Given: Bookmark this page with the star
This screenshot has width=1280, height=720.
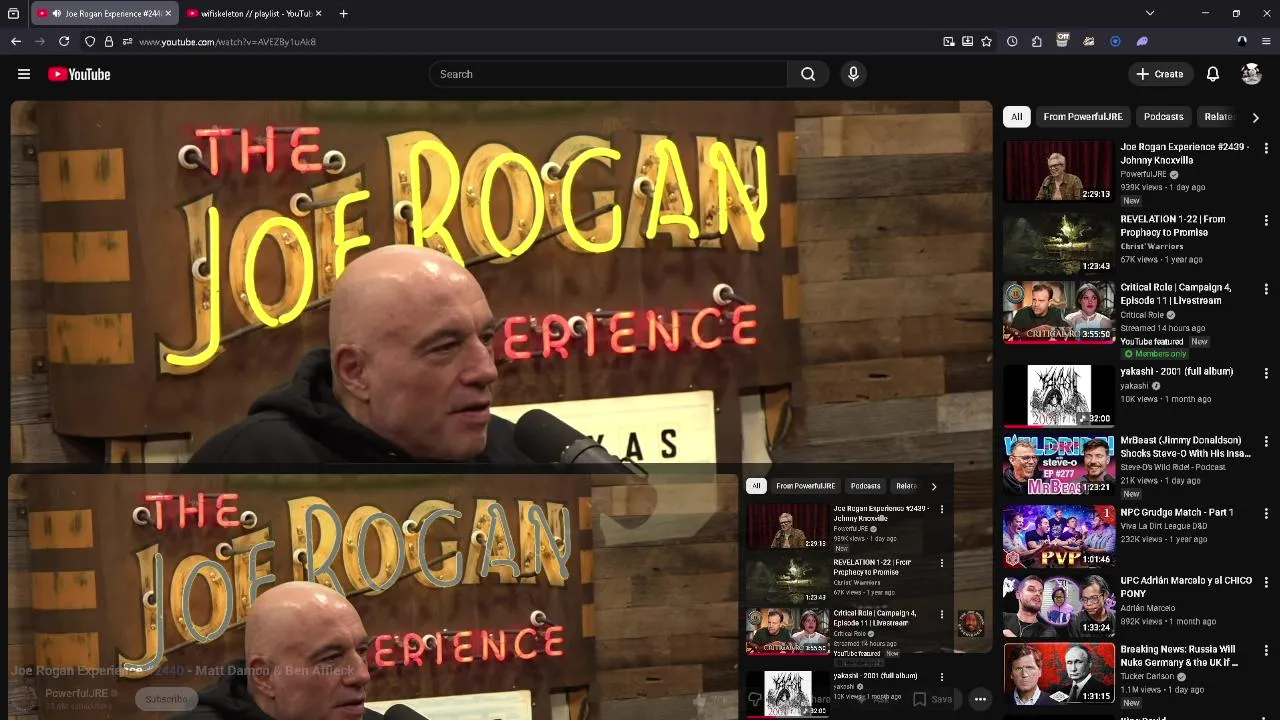Looking at the screenshot, I should click(x=987, y=41).
